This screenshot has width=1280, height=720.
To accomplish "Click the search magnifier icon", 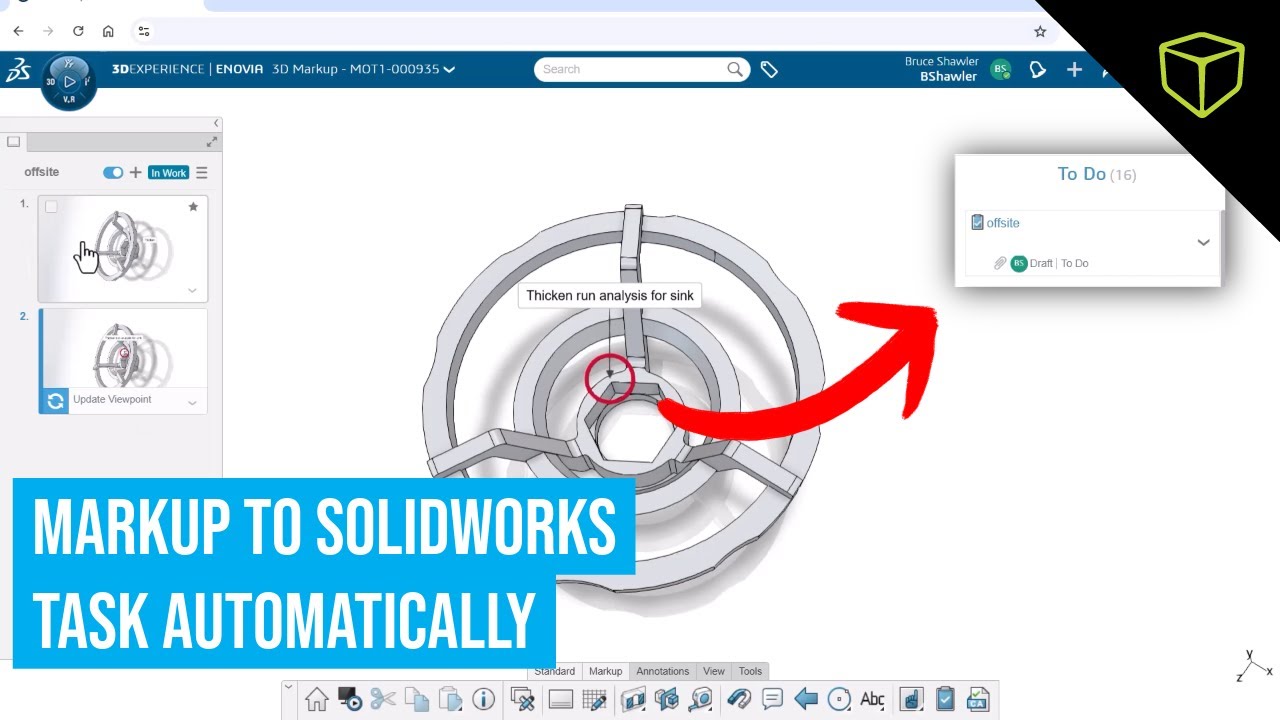I will pos(735,69).
